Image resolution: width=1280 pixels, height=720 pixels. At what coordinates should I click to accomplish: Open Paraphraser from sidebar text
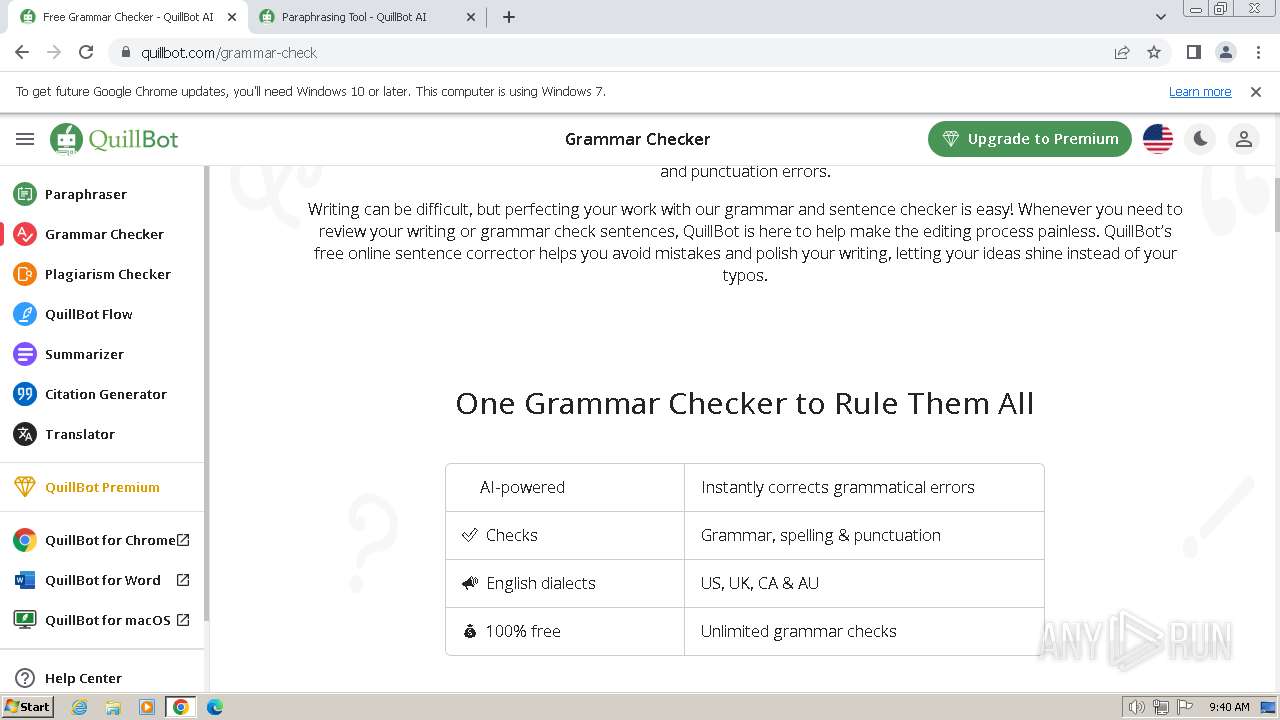(86, 194)
